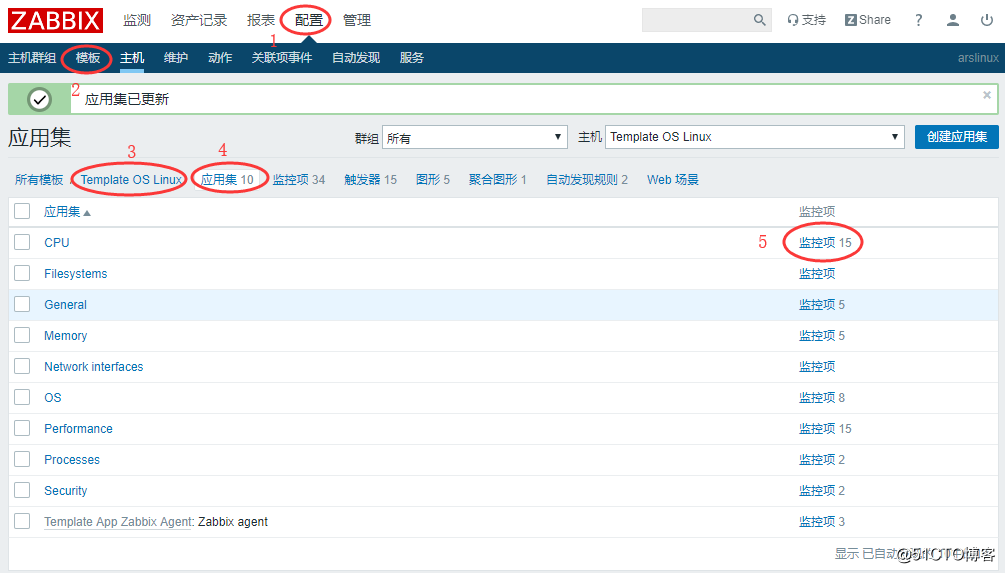Open 监控项 3 link for Zabbix agent
The height and width of the screenshot is (573, 1005).
click(x=822, y=522)
